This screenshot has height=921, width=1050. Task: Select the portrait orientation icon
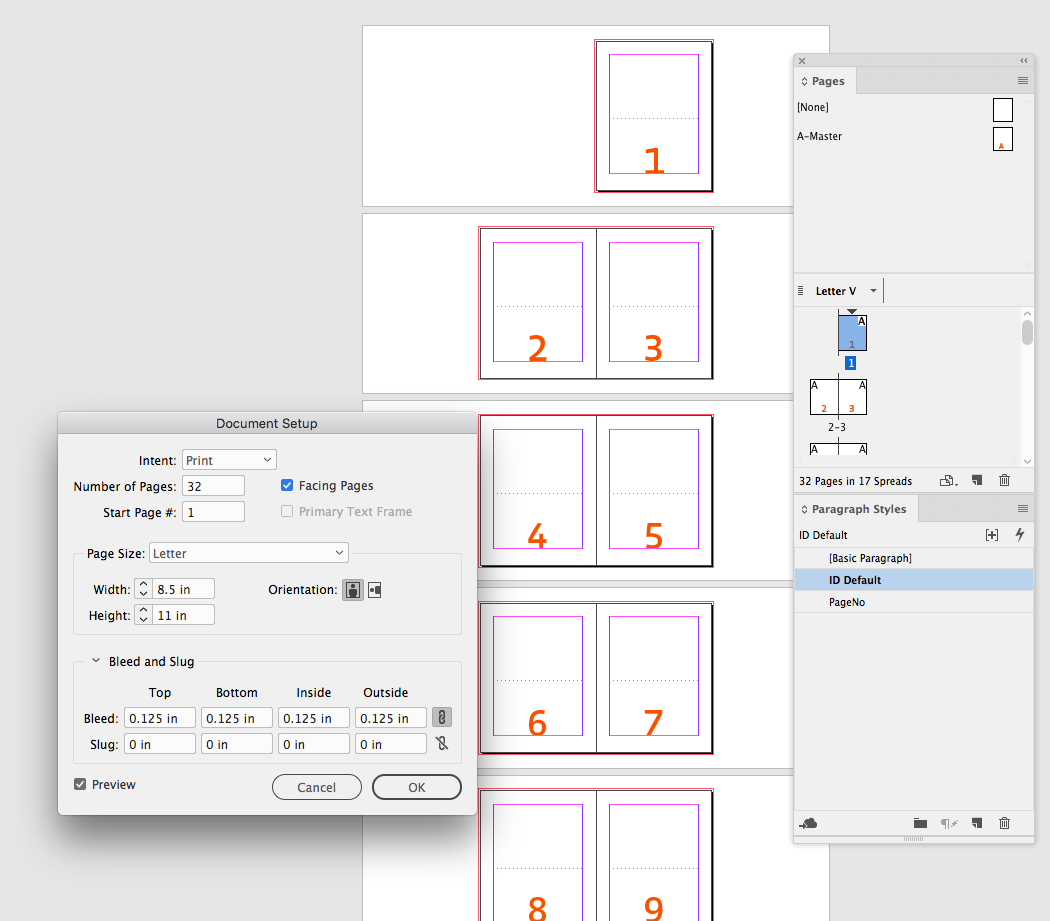352,589
